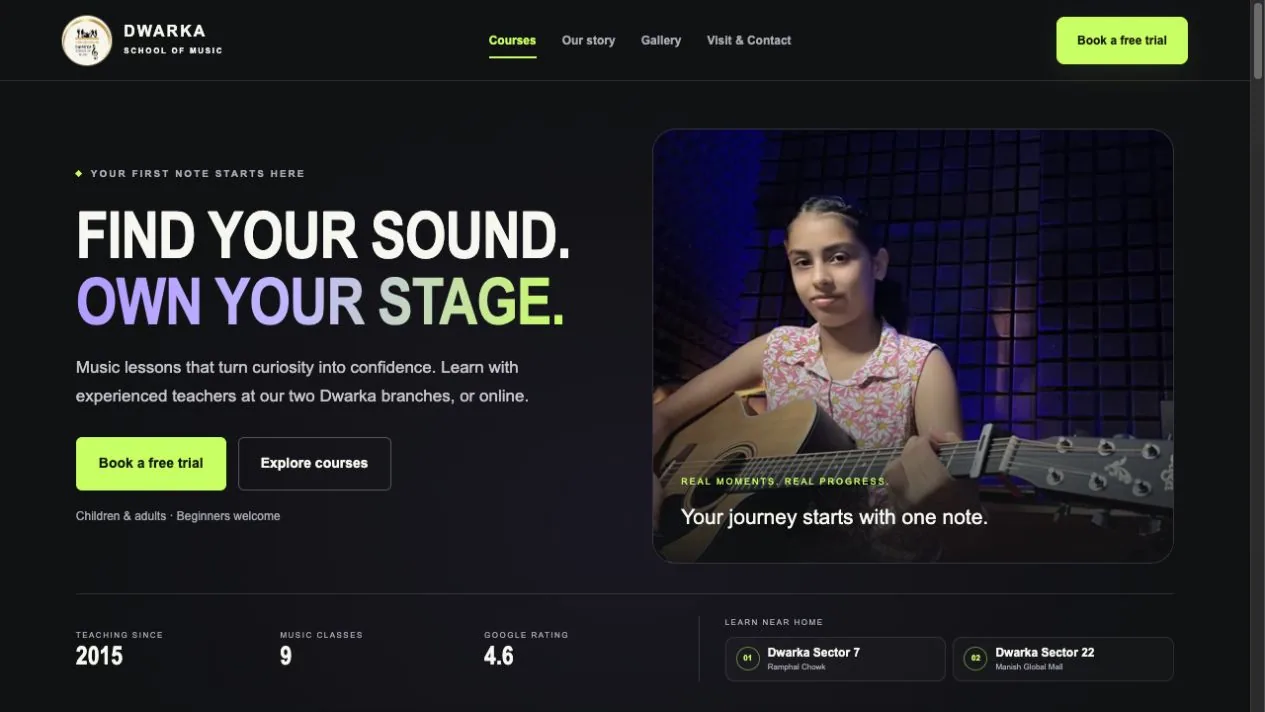Click the Dwarka School of Music logo

pyautogui.click(x=87, y=41)
